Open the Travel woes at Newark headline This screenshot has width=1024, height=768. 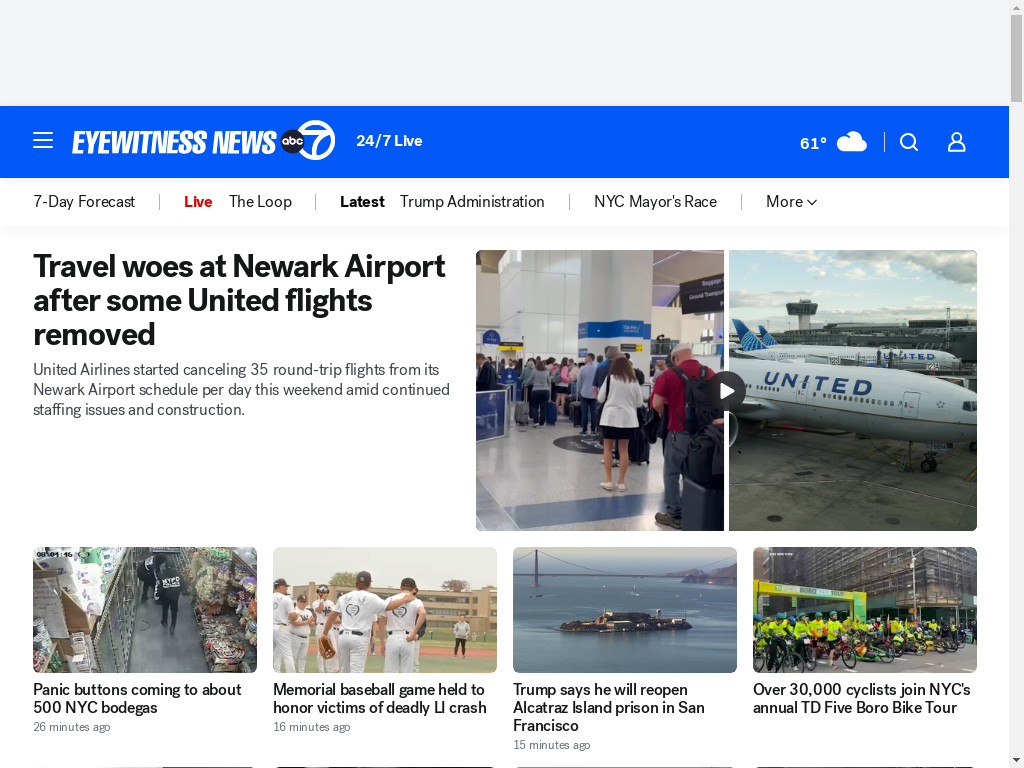pos(240,300)
